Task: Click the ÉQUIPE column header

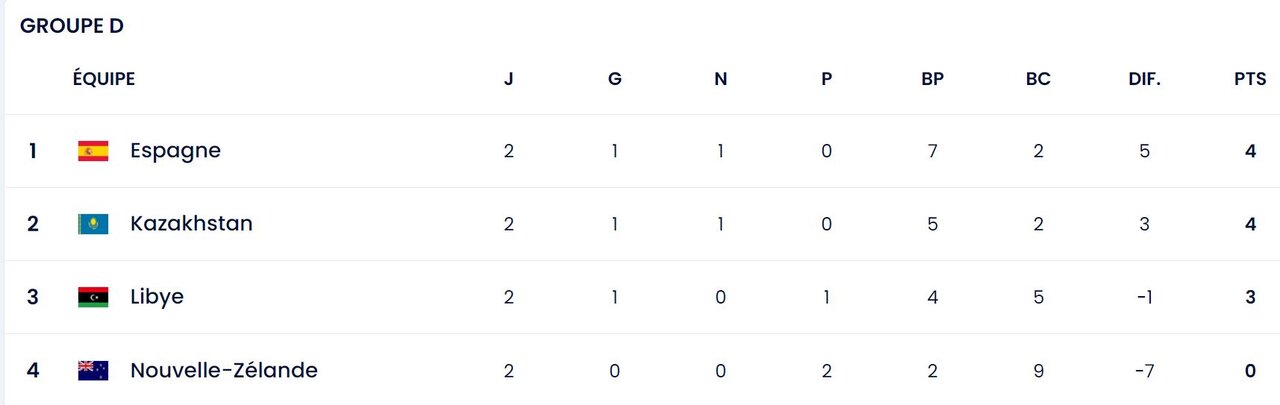Action: click(103, 80)
